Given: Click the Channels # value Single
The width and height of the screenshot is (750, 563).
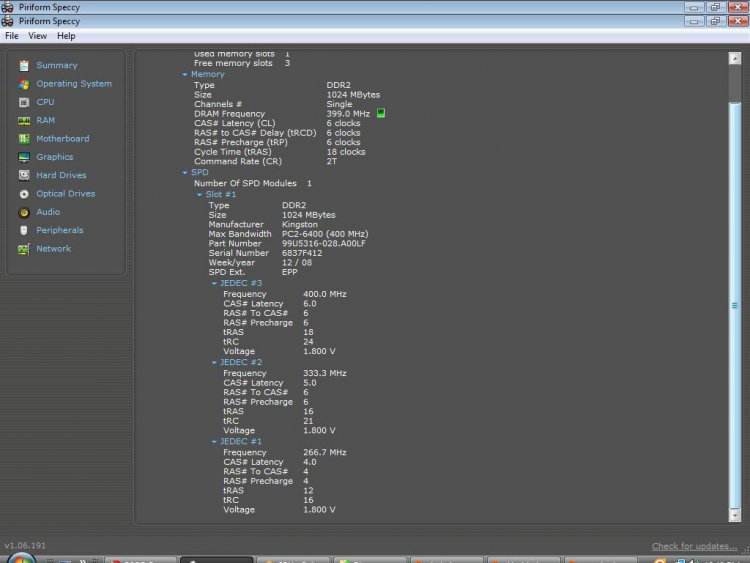Looking at the screenshot, I should pyautogui.click(x=339, y=104).
